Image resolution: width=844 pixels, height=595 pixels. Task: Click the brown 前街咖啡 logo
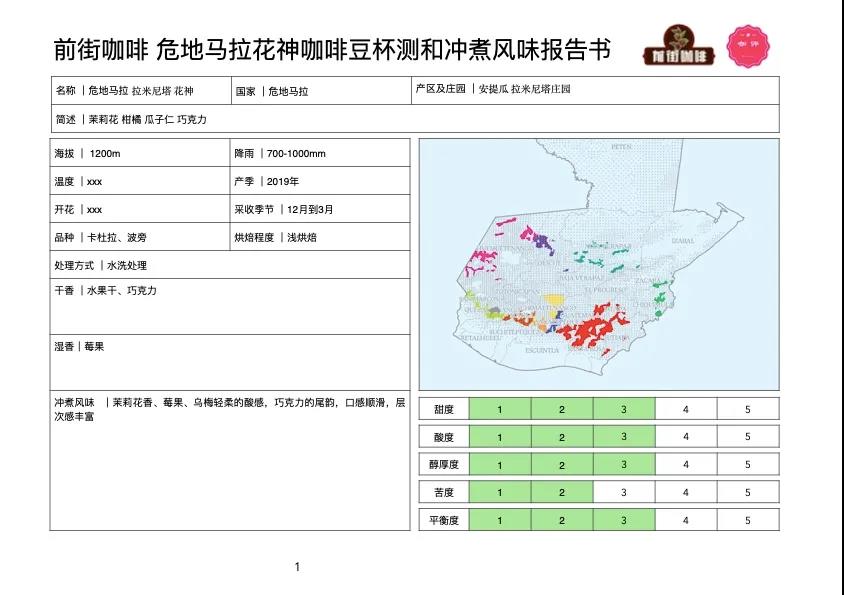click(677, 49)
